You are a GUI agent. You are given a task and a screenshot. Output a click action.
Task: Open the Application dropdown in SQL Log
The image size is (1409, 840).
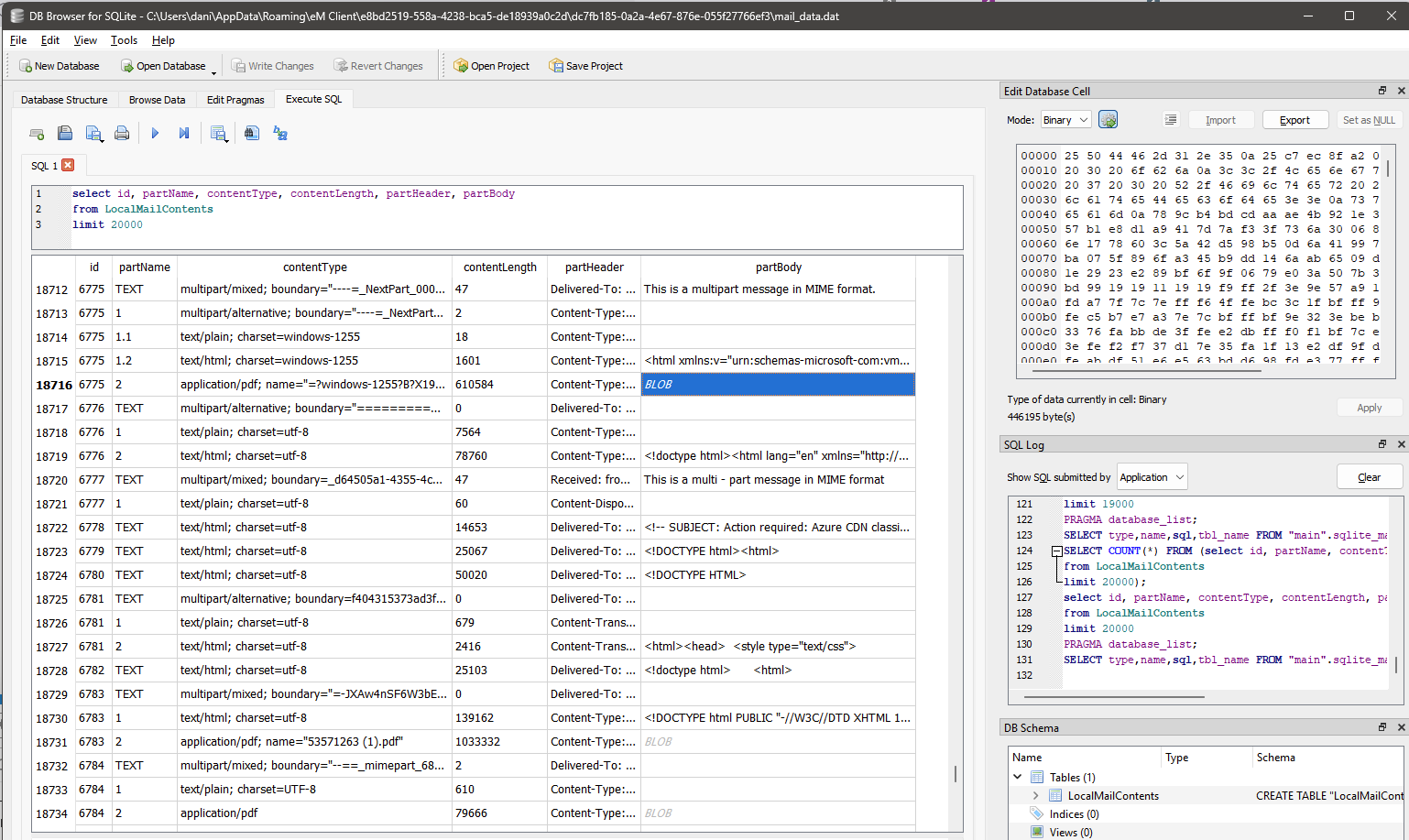click(1152, 477)
